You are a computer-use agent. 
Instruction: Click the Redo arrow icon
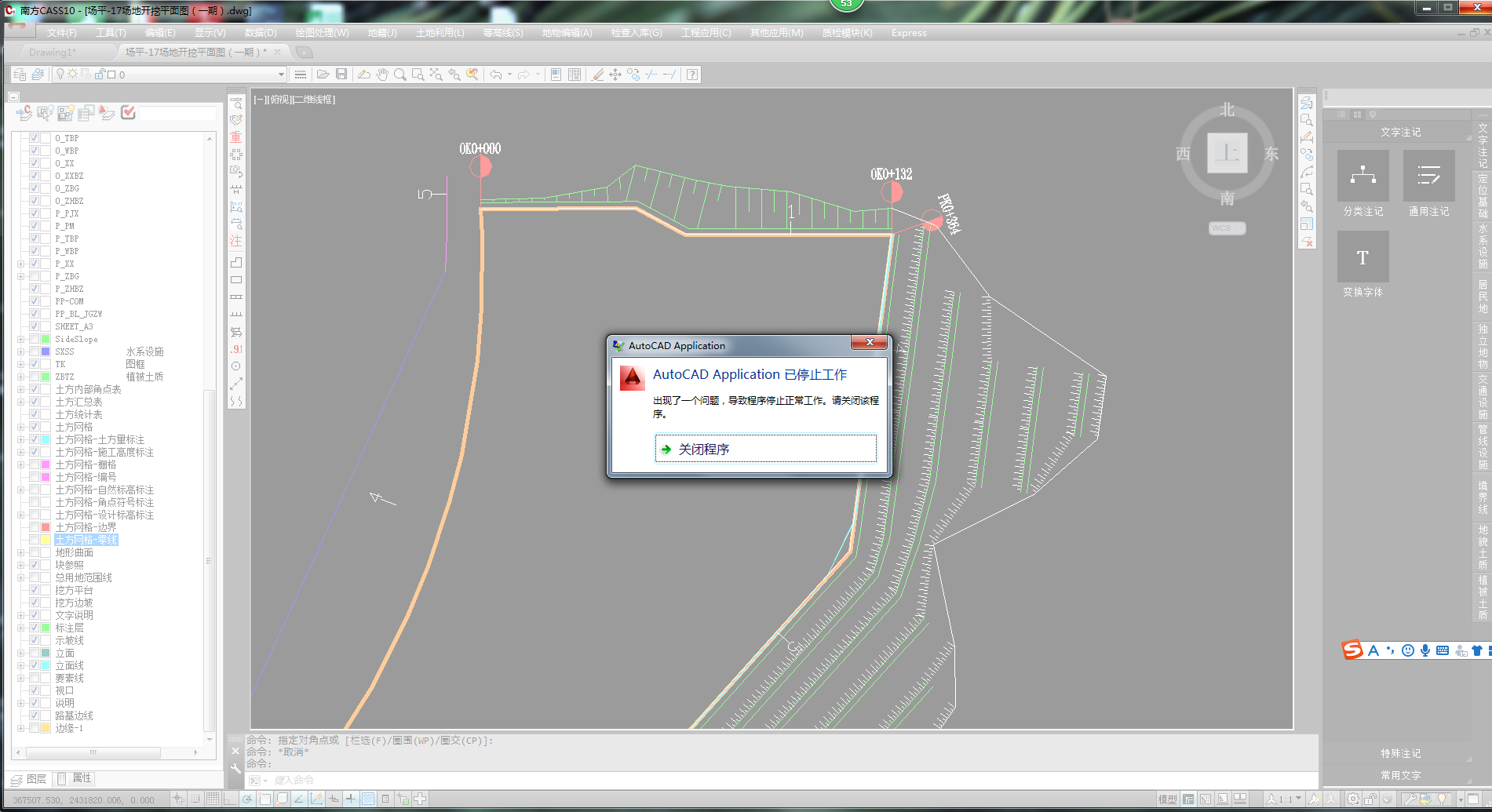coord(523,75)
